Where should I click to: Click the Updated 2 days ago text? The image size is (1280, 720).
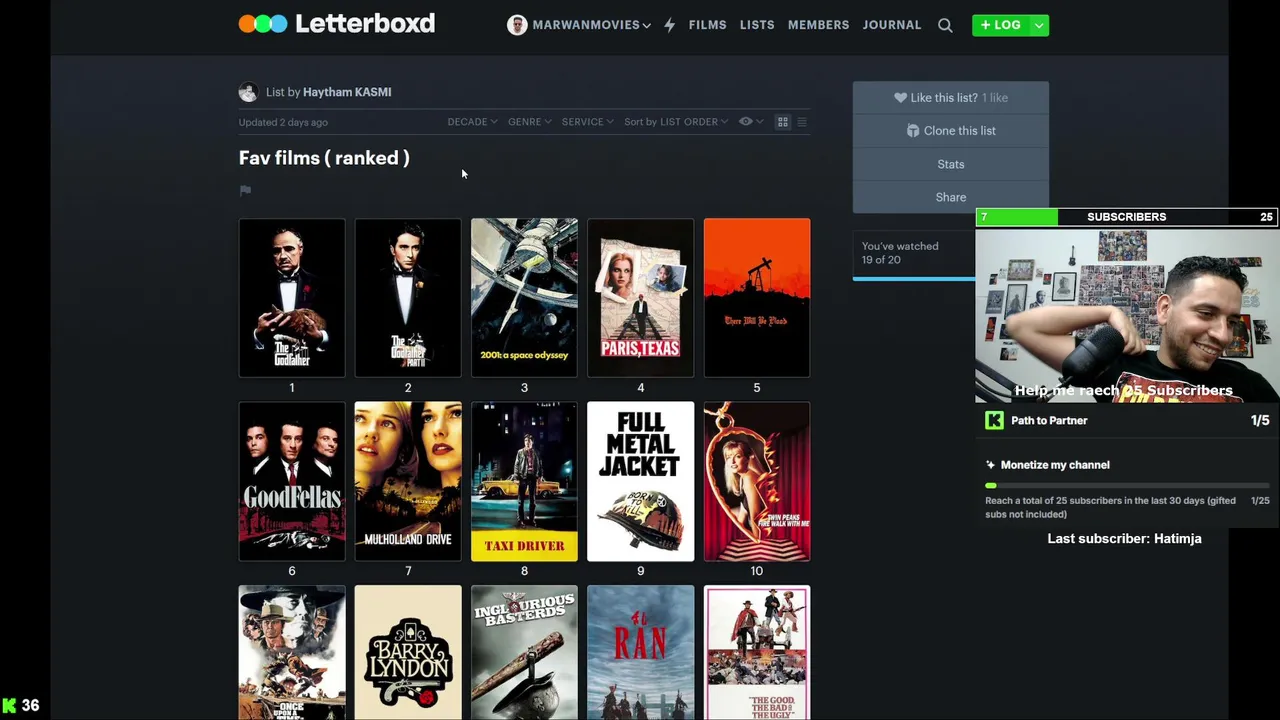(283, 122)
